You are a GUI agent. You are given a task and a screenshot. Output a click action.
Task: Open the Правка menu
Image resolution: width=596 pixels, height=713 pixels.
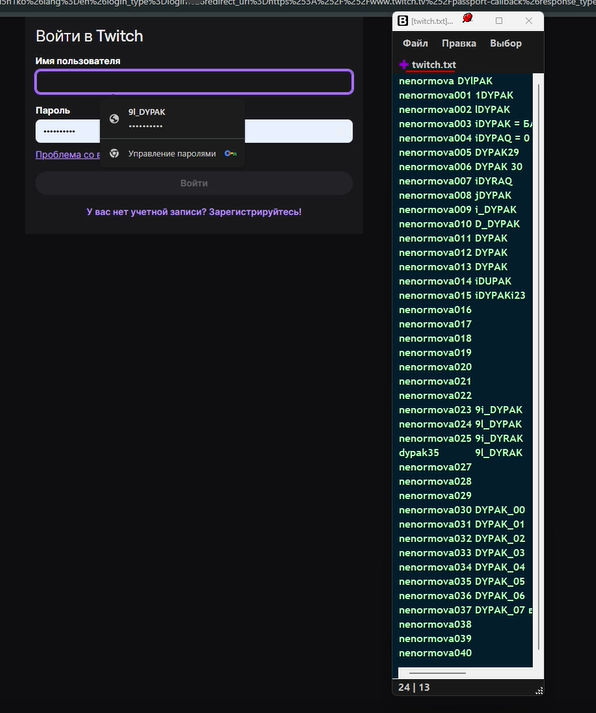click(x=459, y=43)
